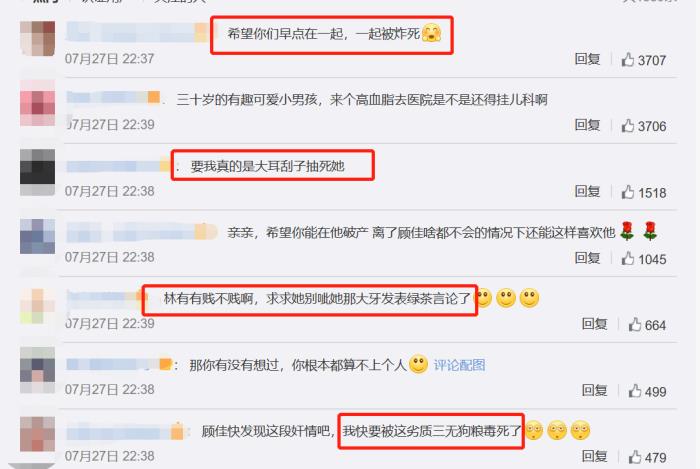The image size is (700, 469).
Task: Click 回复 next to 499 likes
Action: [x=594, y=390]
